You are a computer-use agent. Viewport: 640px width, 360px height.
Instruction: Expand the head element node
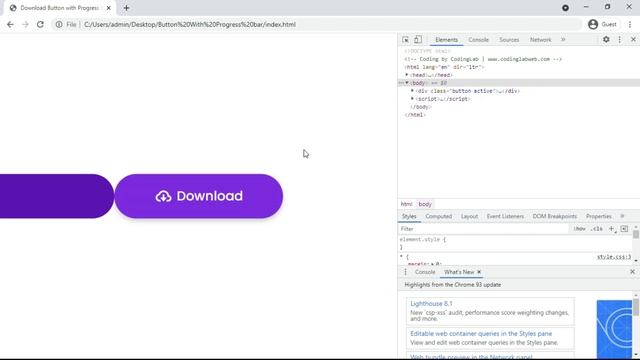tap(407, 75)
